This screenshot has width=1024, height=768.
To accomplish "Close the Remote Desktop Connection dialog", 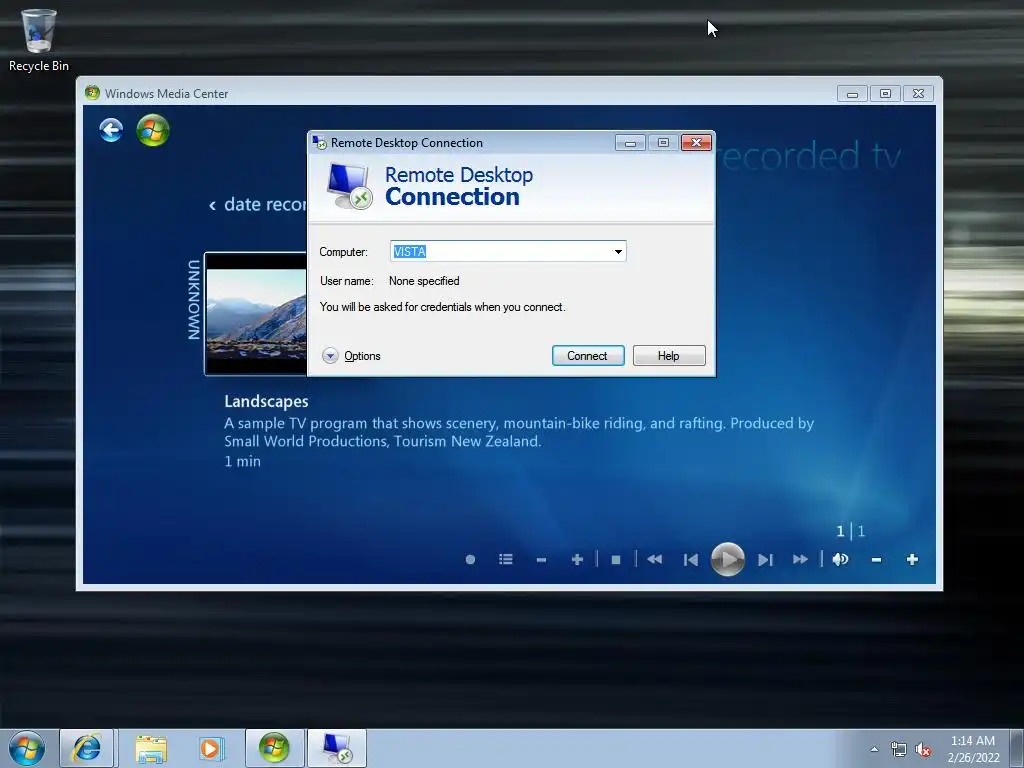I will pyautogui.click(x=696, y=142).
